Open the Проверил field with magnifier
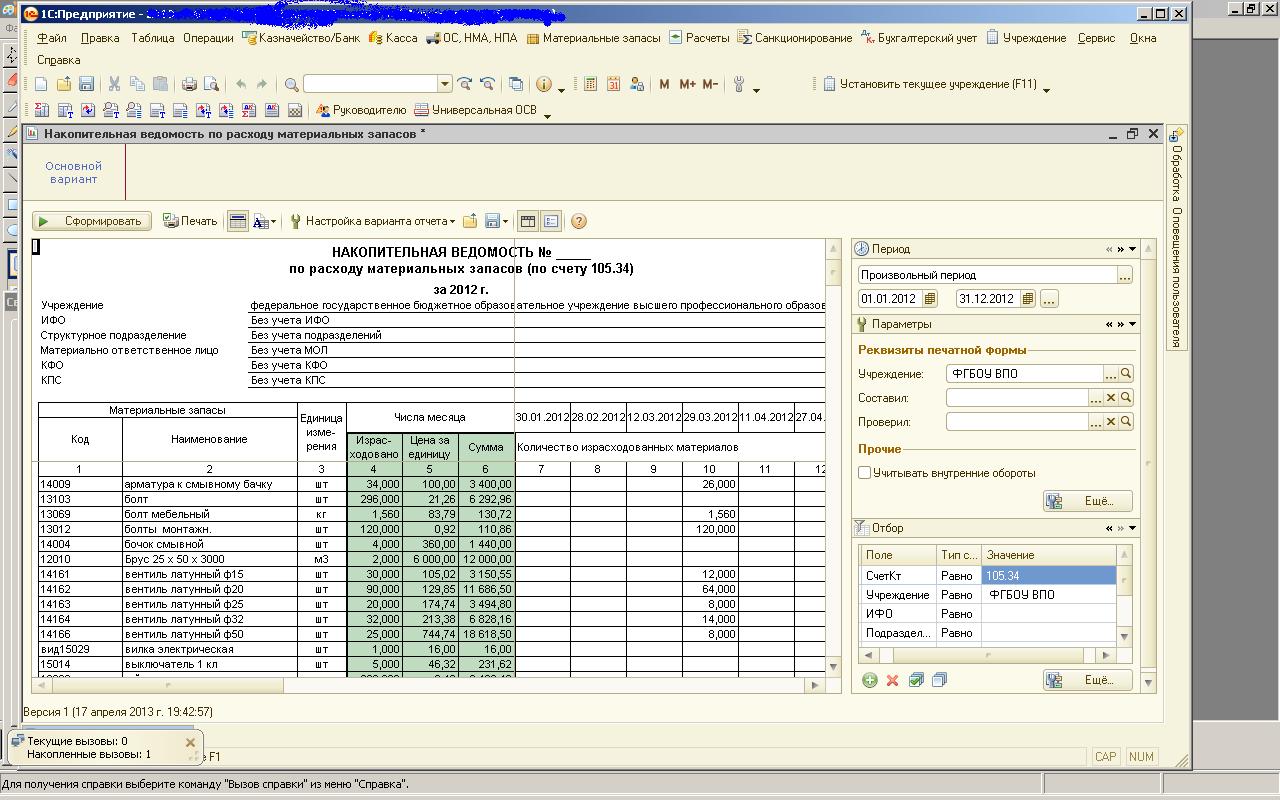The image size is (1280, 800). 1126,422
